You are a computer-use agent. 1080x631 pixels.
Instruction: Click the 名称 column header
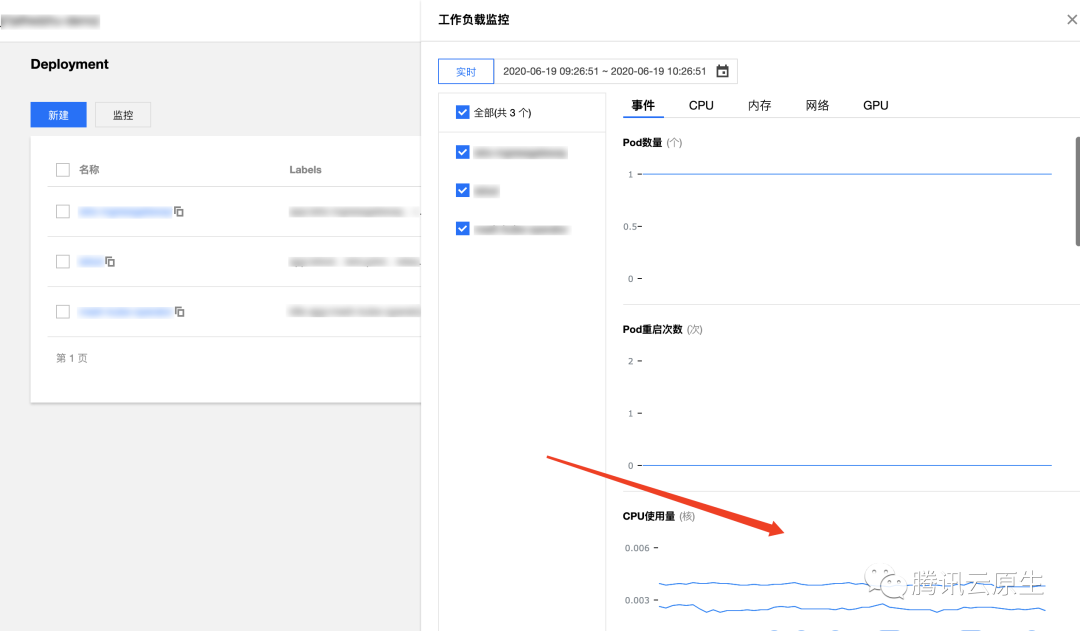tap(89, 169)
